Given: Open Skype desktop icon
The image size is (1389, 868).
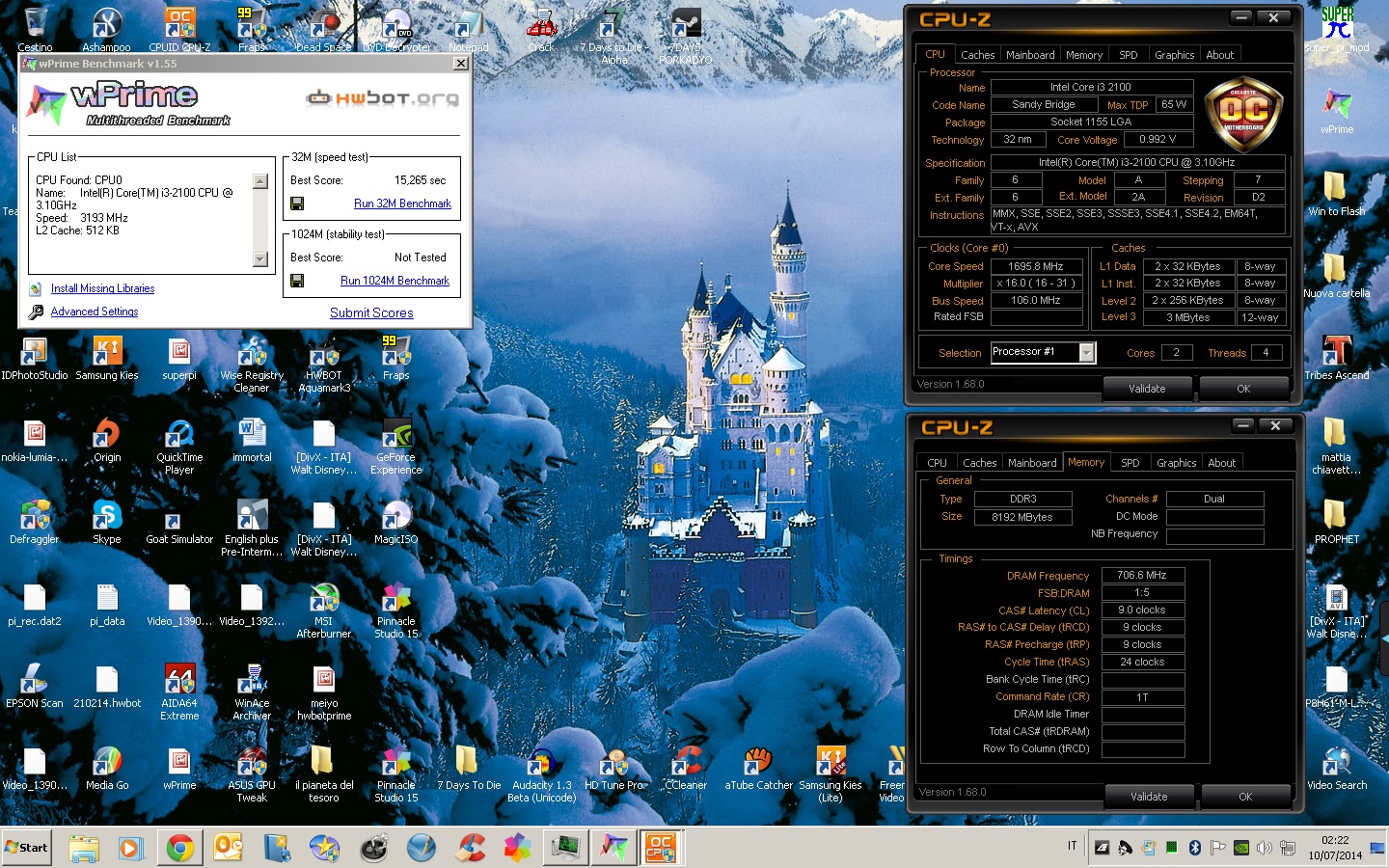Looking at the screenshot, I should pos(107,522).
